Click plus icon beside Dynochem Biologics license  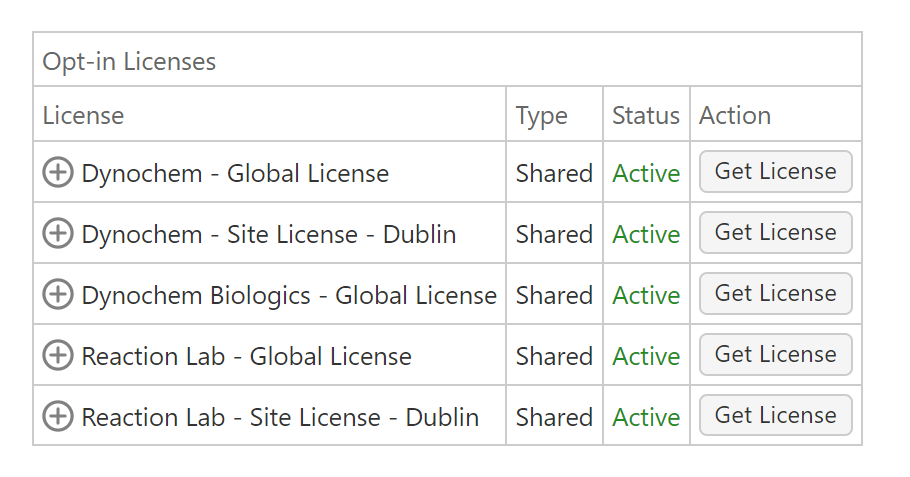point(58,295)
